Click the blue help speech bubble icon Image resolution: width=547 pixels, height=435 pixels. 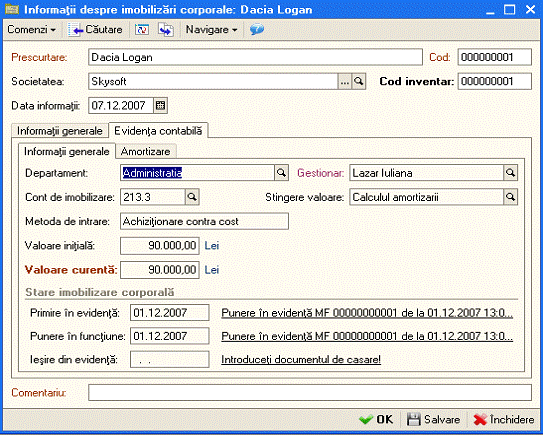[x=257, y=30]
